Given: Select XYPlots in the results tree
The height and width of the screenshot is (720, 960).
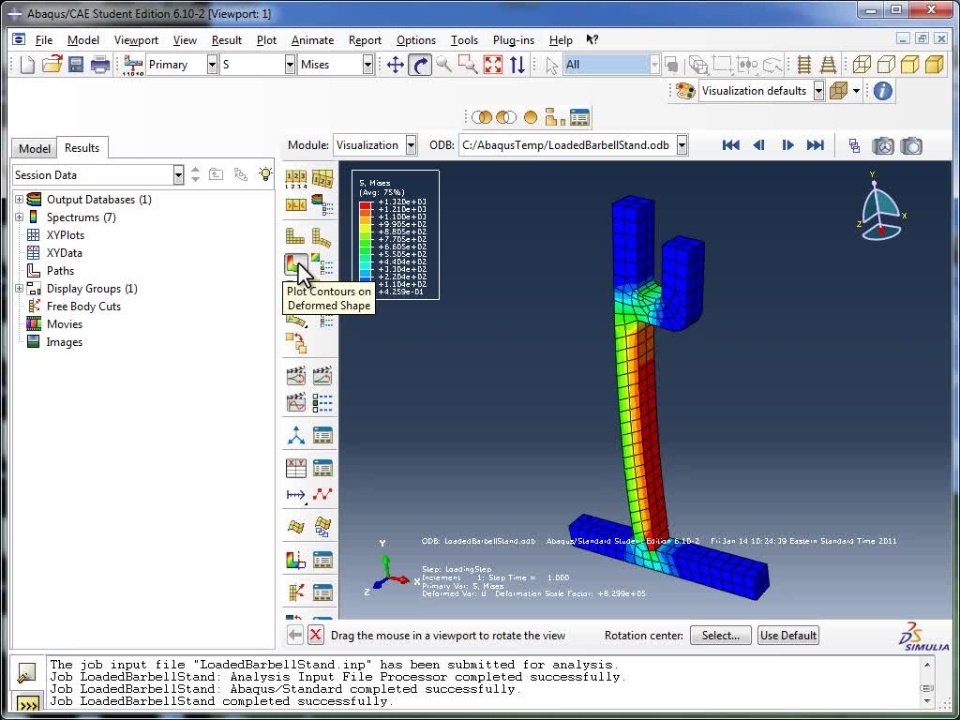Looking at the screenshot, I should click(x=66, y=235).
